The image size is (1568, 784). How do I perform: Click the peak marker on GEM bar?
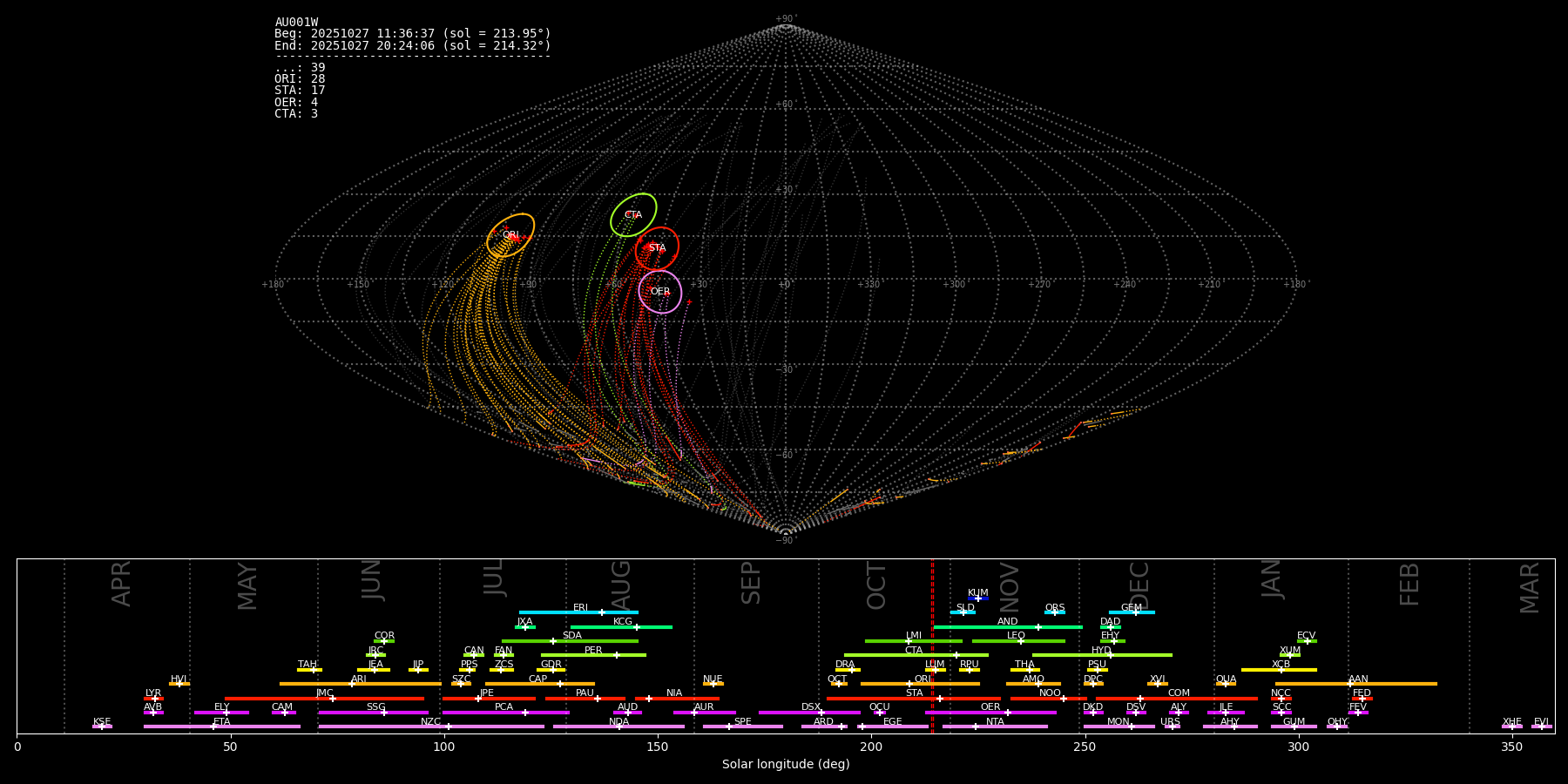1135,612
